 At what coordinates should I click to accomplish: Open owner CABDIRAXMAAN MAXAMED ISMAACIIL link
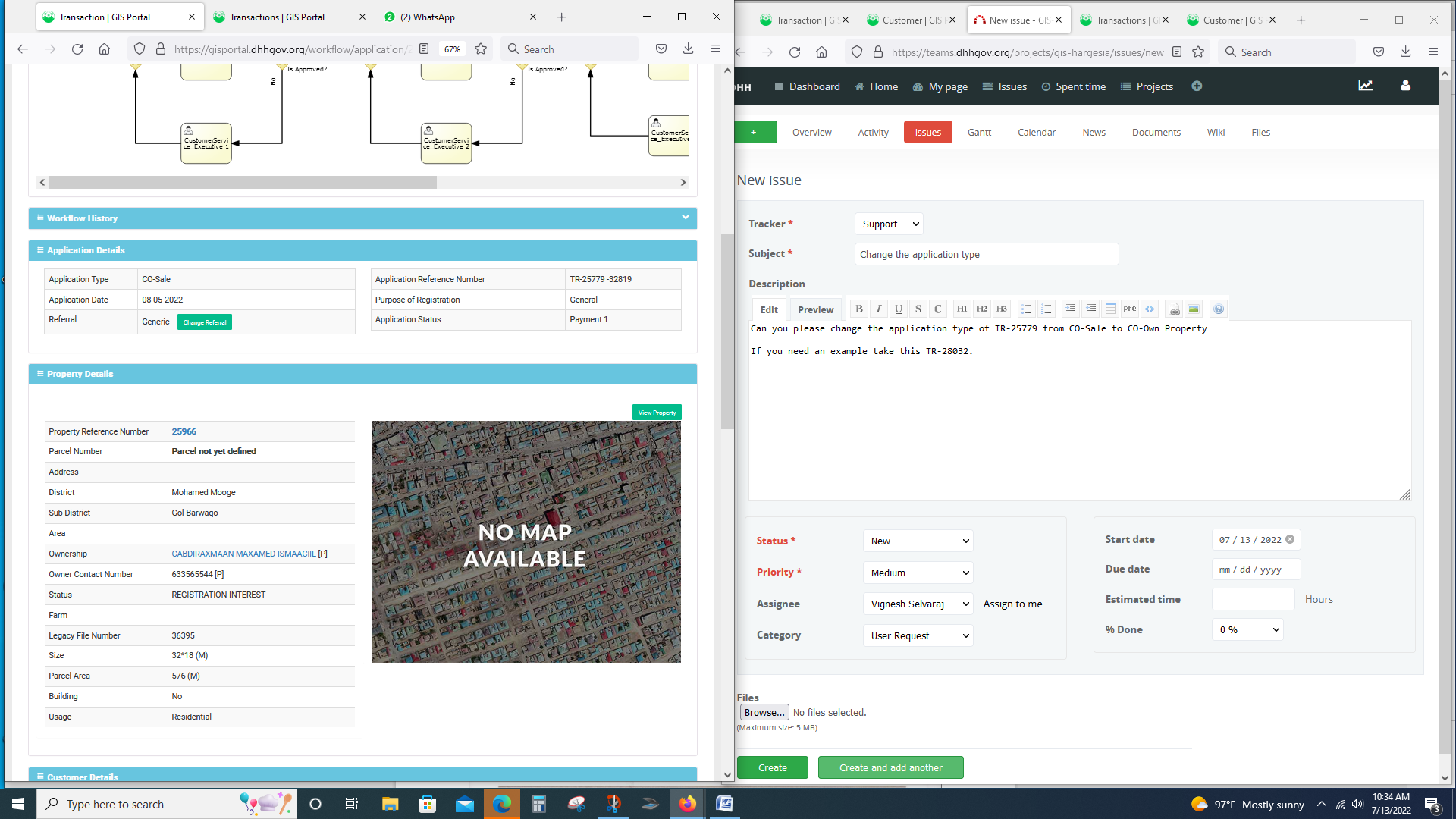pos(243,554)
